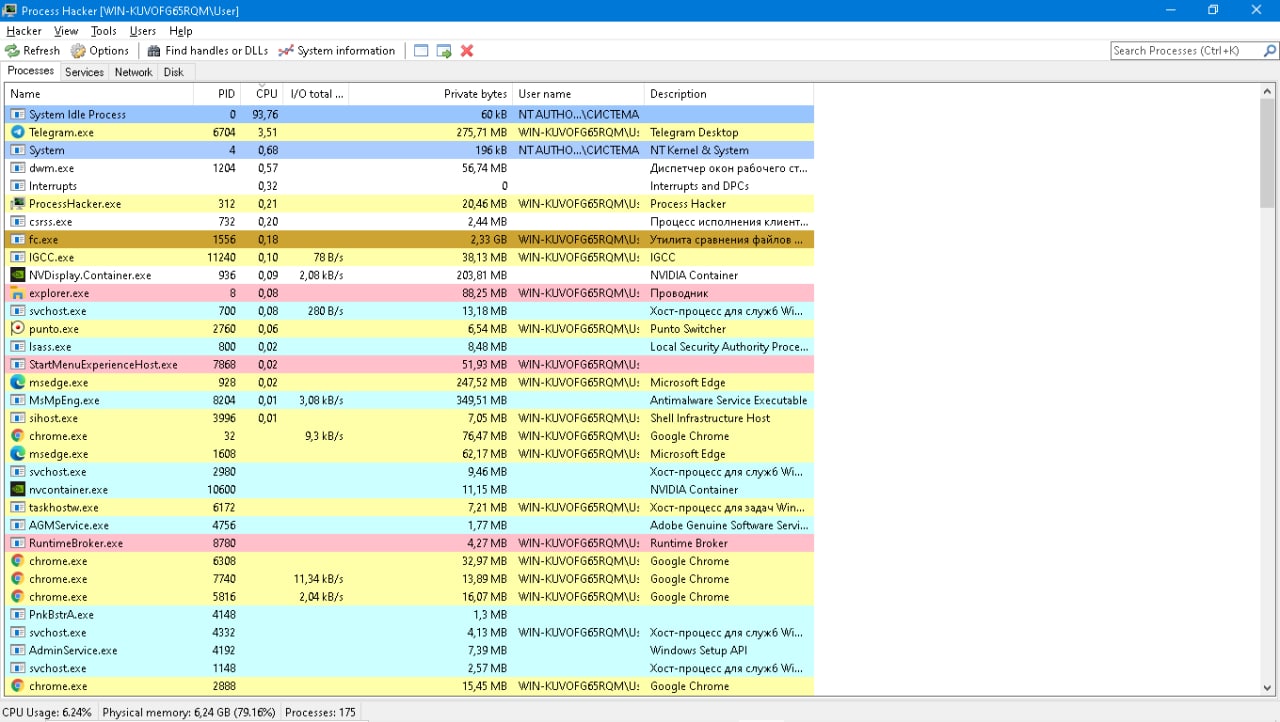This screenshot has width=1280, height=722.
Task: Select the StartMenuExperienceHost.exe row
Action: coord(409,365)
